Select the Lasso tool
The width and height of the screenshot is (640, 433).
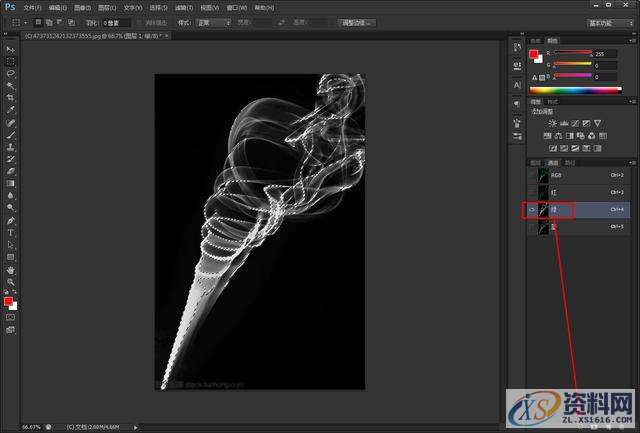(10, 73)
